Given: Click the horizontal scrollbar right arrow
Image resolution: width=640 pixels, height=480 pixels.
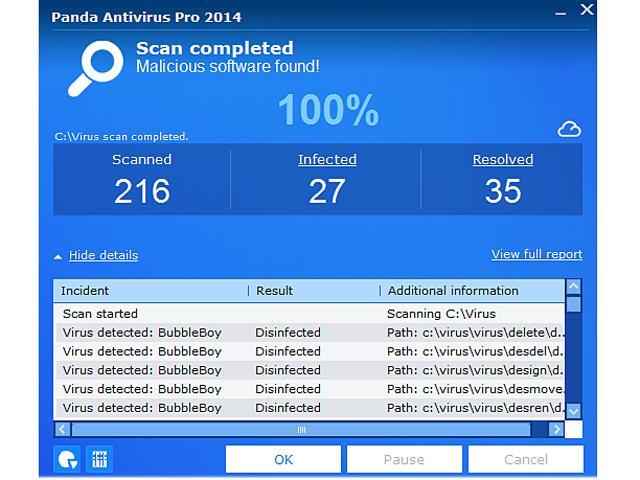Looking at the screenshot, I should 556,429.
